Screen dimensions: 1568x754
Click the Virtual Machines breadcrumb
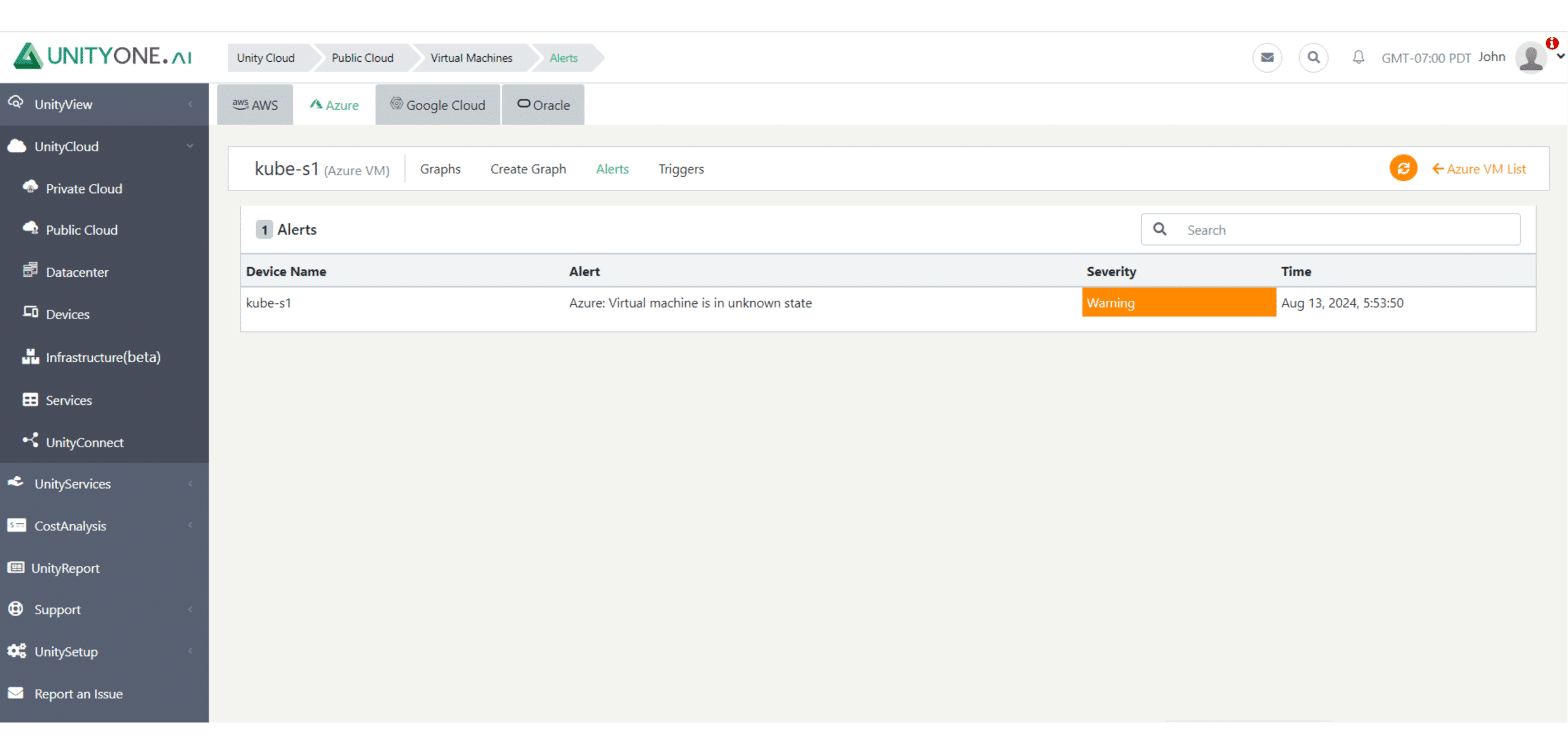pyautogui.click(x=472, y=58)
